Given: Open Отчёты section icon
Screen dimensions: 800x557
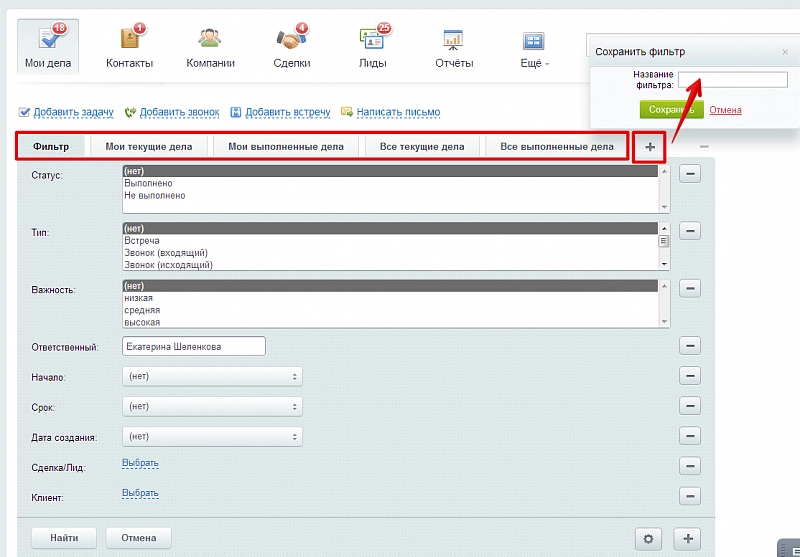Looking at the screenshot, I should tap(453, 41).
